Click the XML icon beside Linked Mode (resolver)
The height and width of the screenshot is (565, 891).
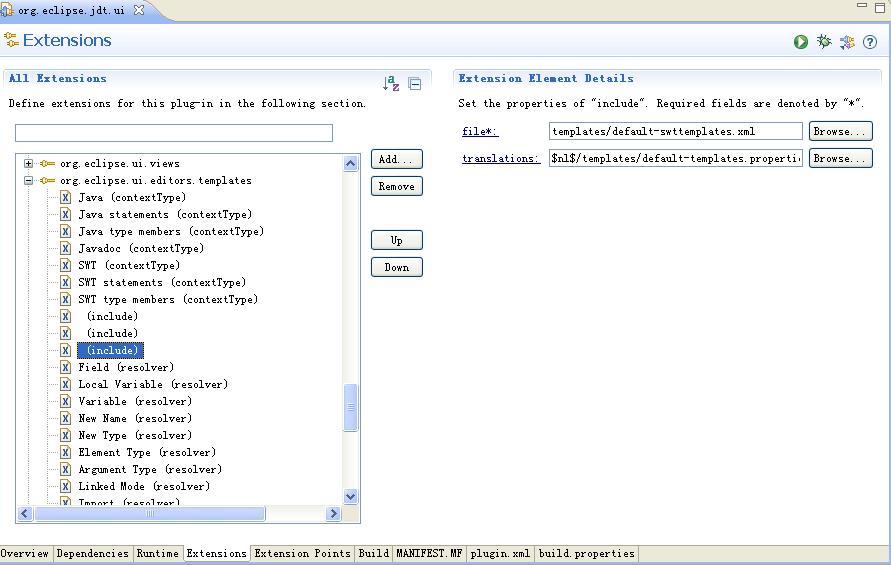coord(66,487)
